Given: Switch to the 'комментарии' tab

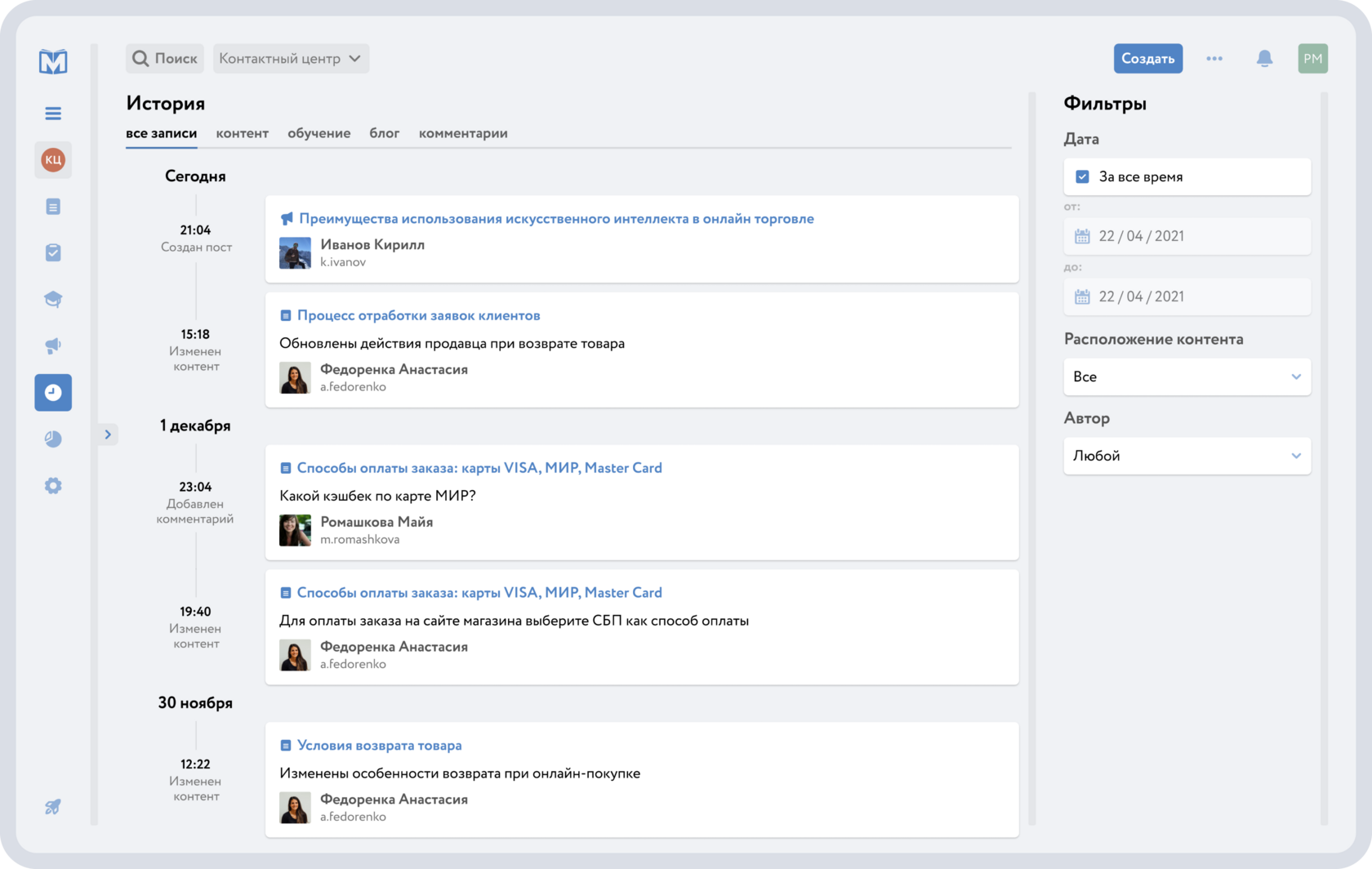Looking at the screenshot, I should pos(463,133).
